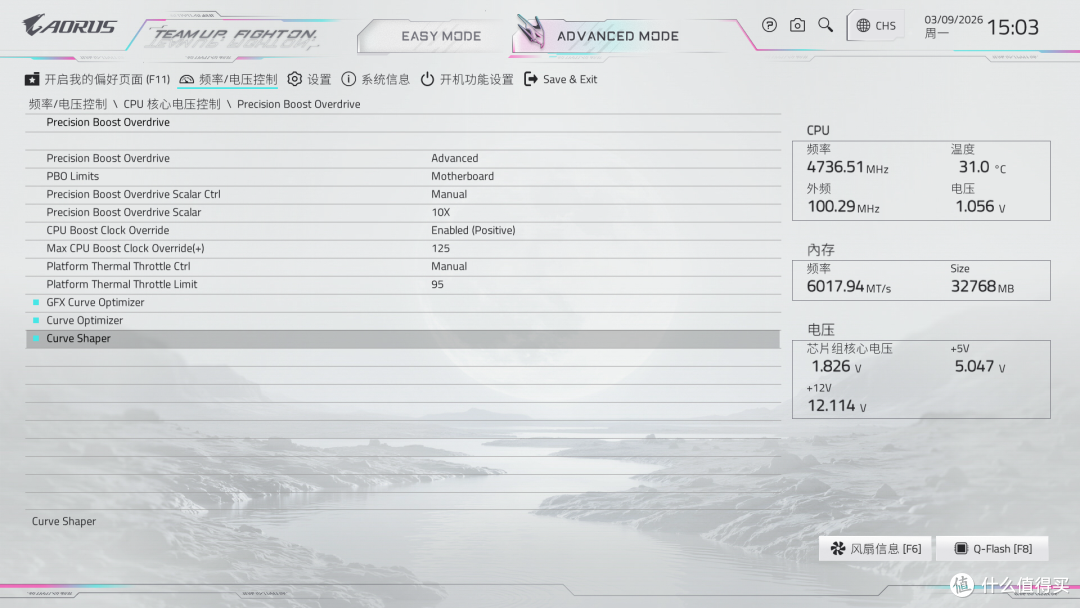
Task: Click the gear settings icon
Action: coord(295,79)
